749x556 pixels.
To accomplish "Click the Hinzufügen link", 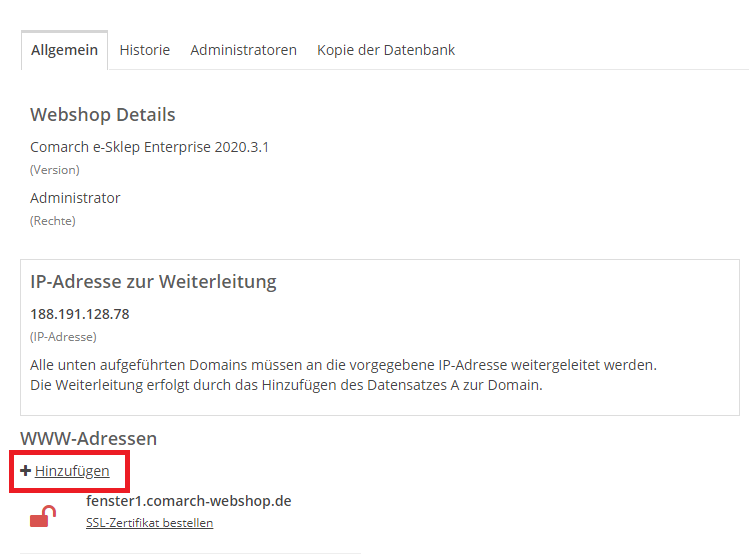I will click(72, 471).
